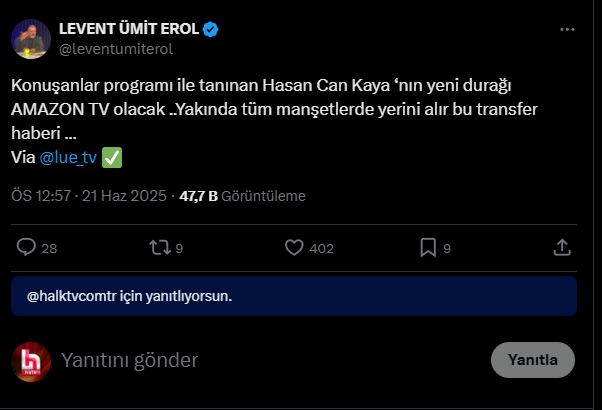Follow the @lue_tv mention link
This screenshot has height=410, width=602.
(68, 157)
